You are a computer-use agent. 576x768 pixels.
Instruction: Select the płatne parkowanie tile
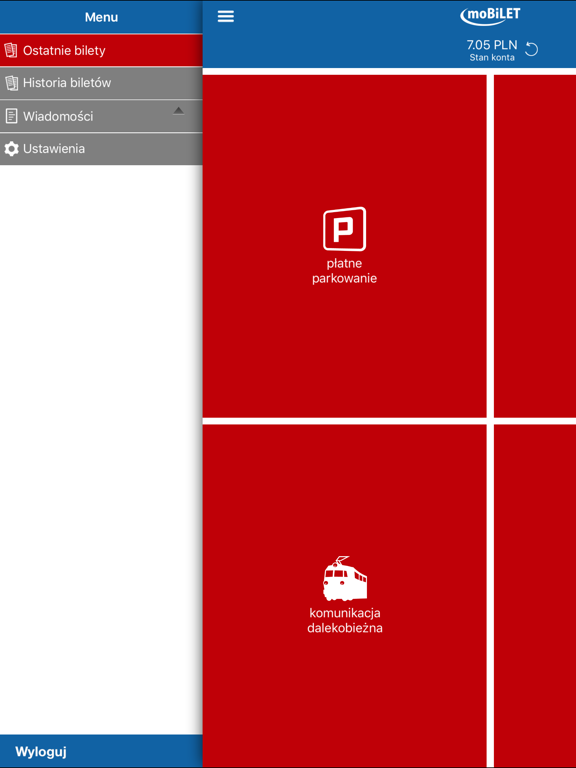point(344,246)
